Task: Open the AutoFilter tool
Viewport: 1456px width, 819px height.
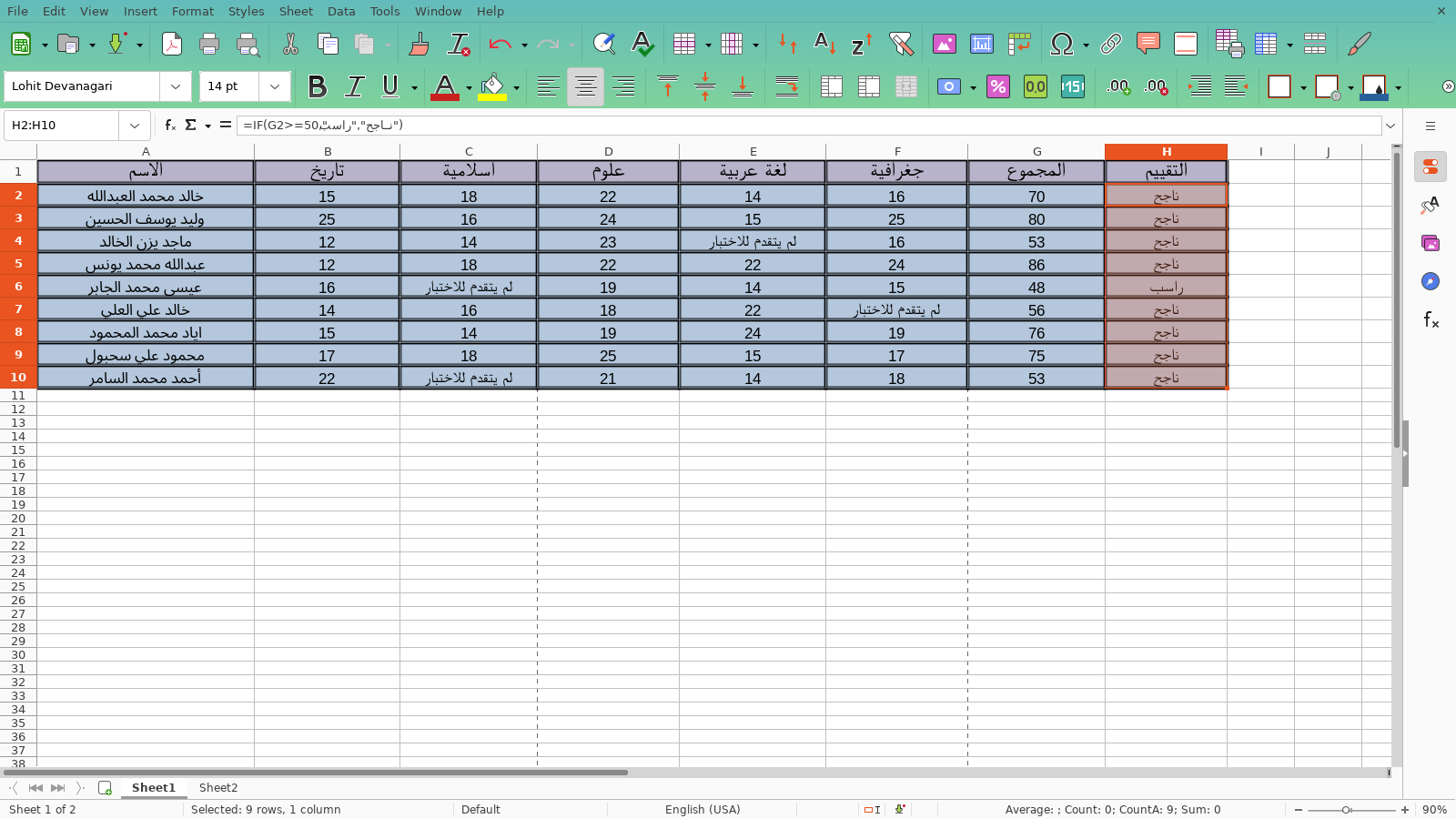Action: [900, 44]
